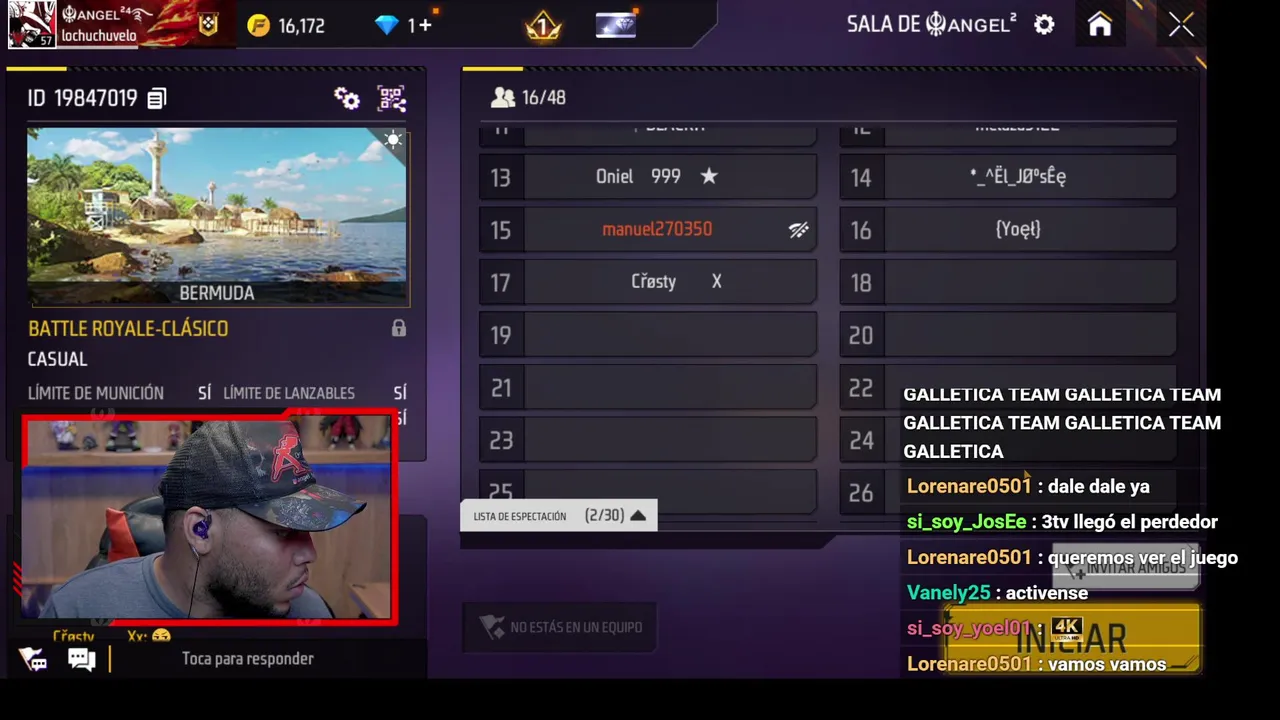1280x720 pixels.
Task: Select empty slot 19
Action: coord(648,335)
